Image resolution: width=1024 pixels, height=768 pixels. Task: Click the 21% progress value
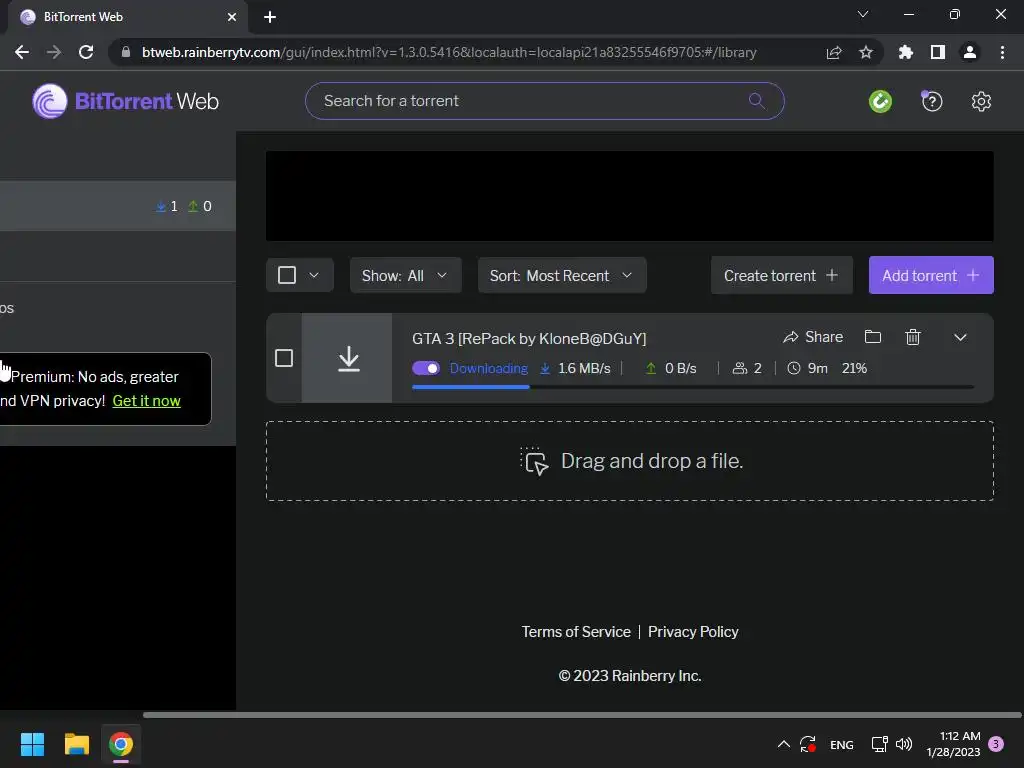(854, 368)
